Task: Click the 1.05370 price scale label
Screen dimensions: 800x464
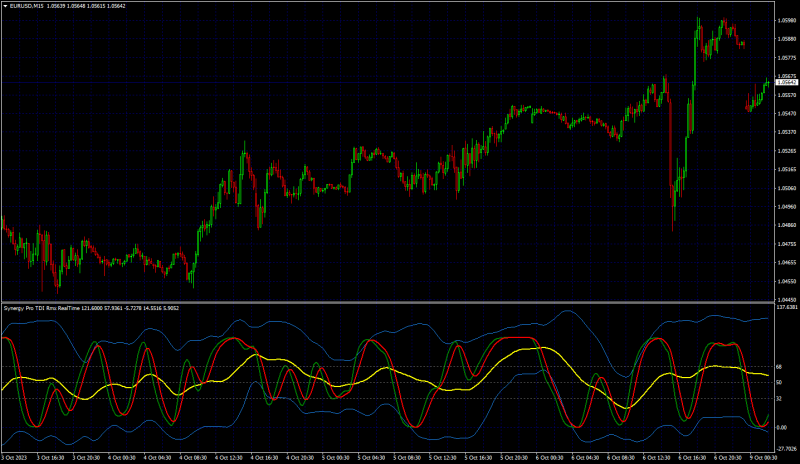Action: click(x=786, y=132)
